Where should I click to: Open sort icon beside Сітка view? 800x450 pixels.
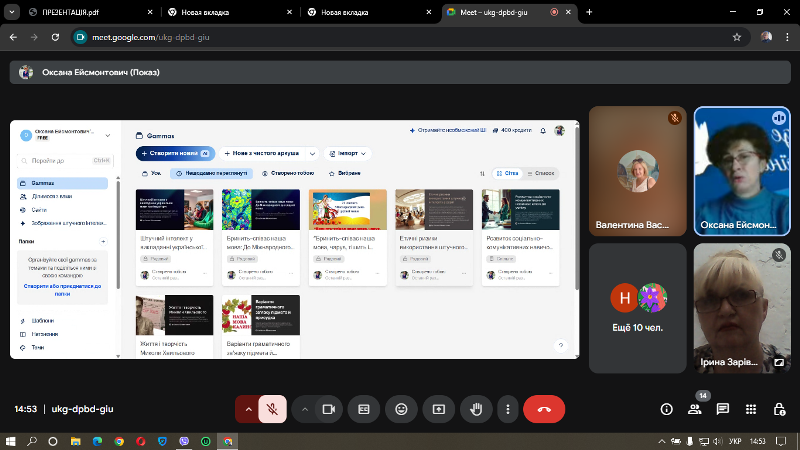coord(482,173)
